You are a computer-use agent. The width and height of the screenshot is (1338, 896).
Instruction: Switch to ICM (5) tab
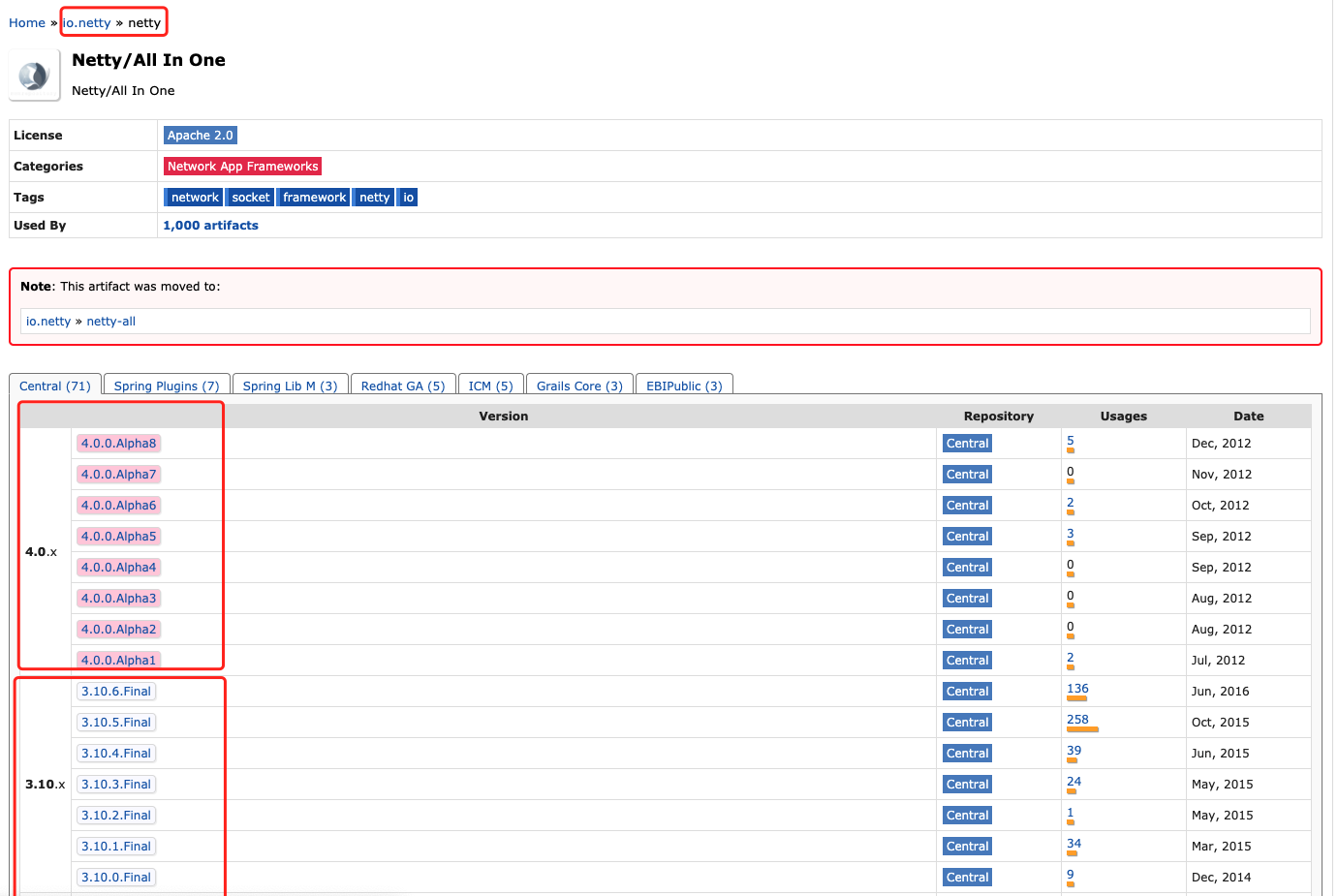[x=490, y=386]
